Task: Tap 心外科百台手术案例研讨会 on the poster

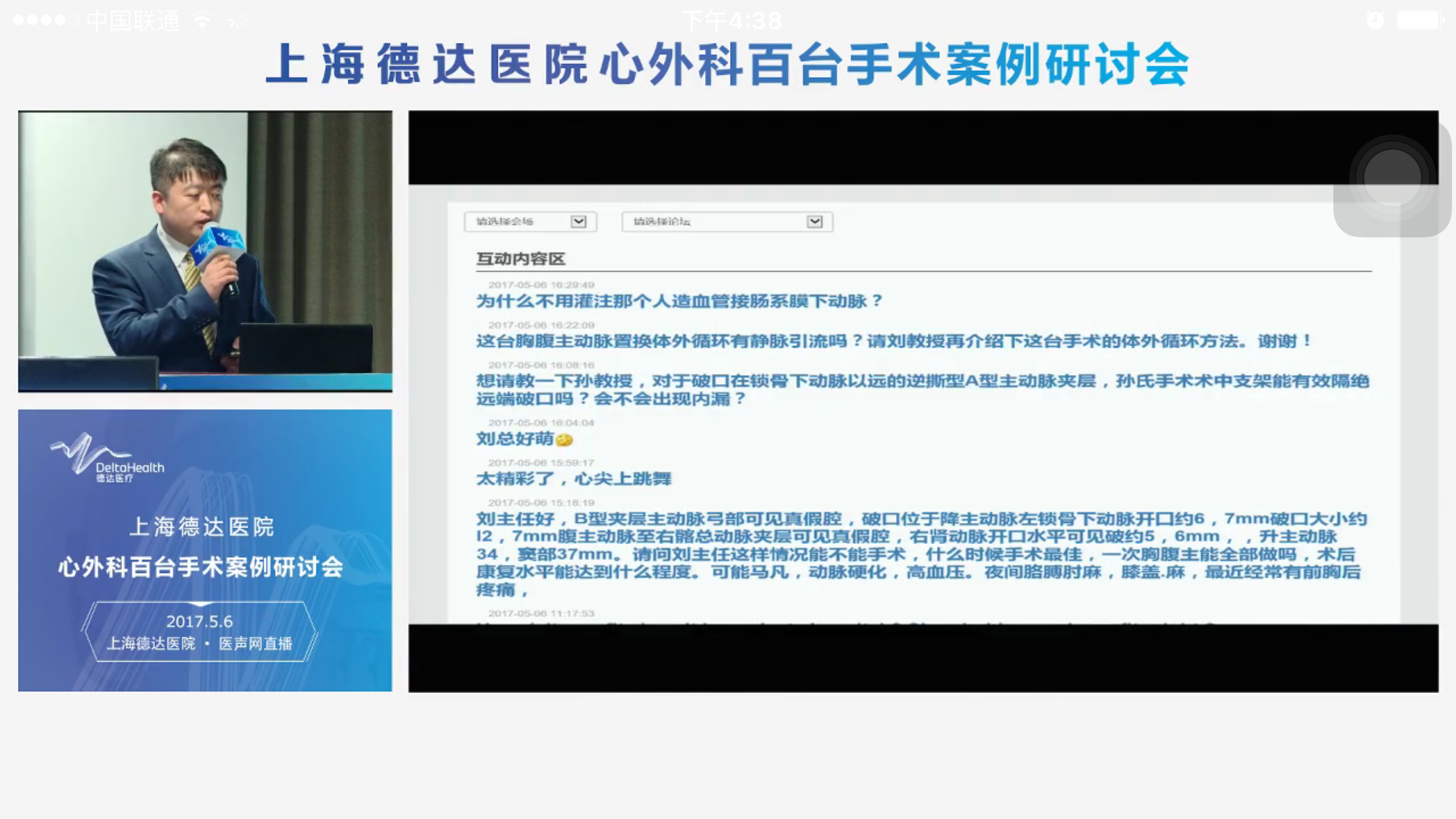Action: click(x=200, y=567)
